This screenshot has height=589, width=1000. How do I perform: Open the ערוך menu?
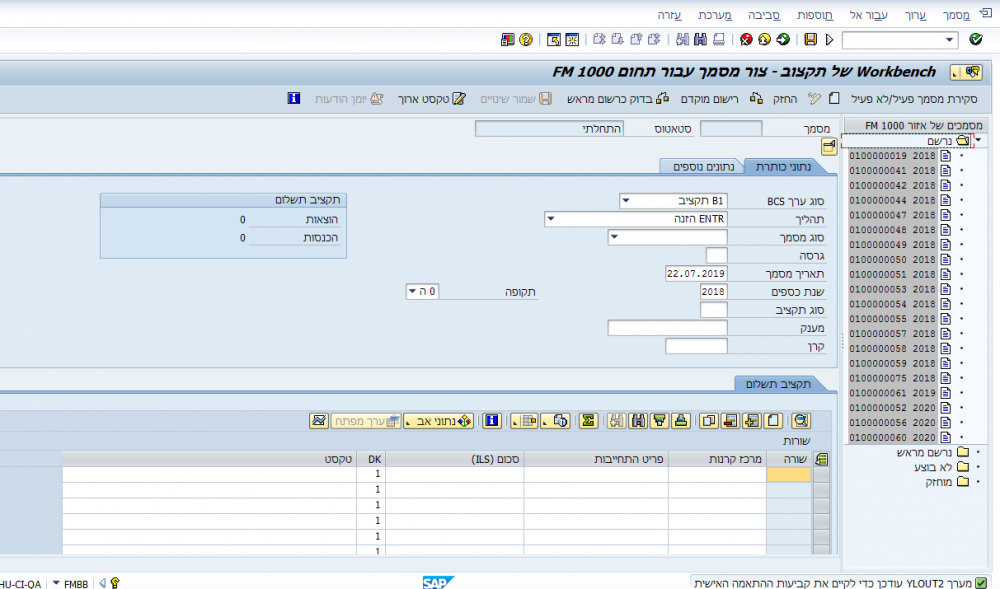coord(915,15)
